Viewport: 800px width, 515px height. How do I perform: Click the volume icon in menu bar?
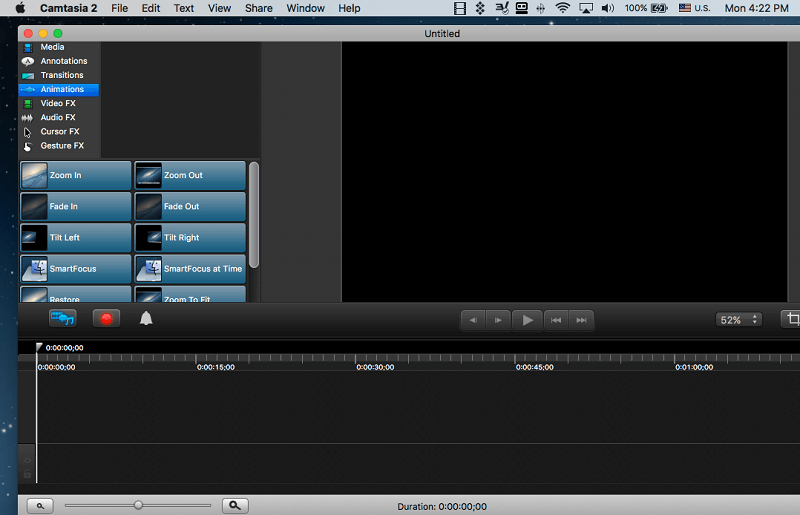(x=608, y=8)
